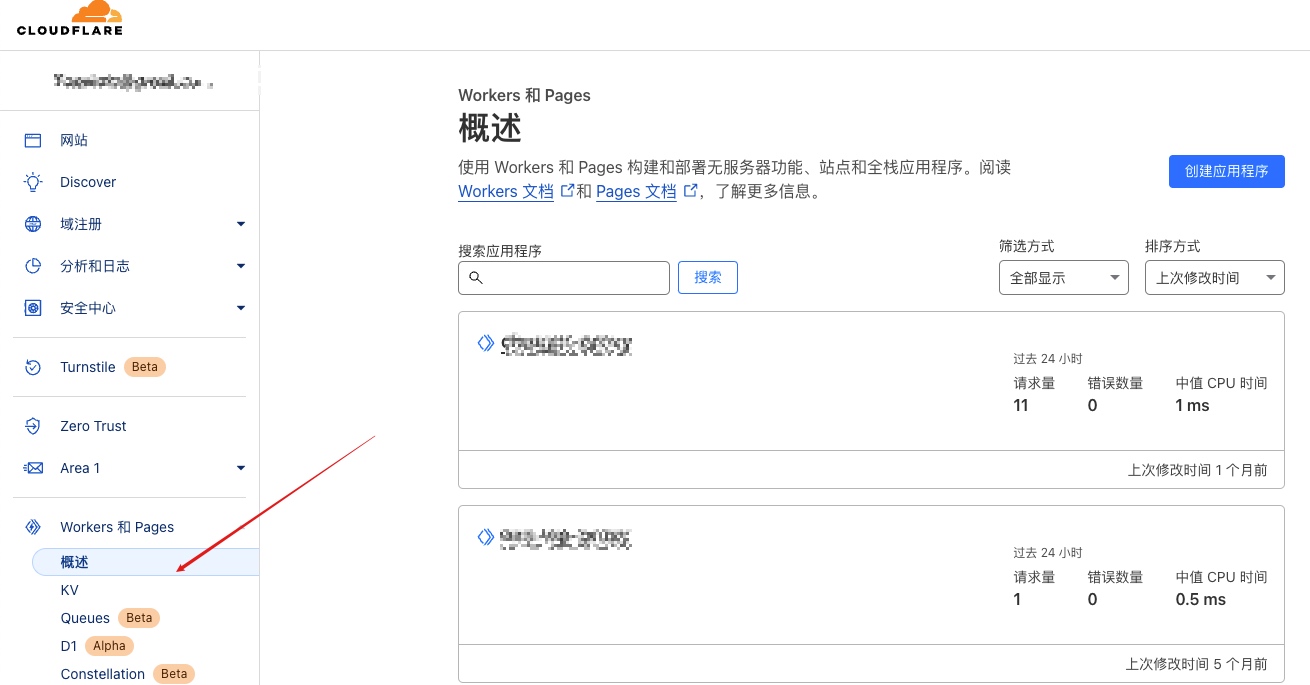Click the Beta badge next to Constellation
The image size is (1310, 685).
174,674
